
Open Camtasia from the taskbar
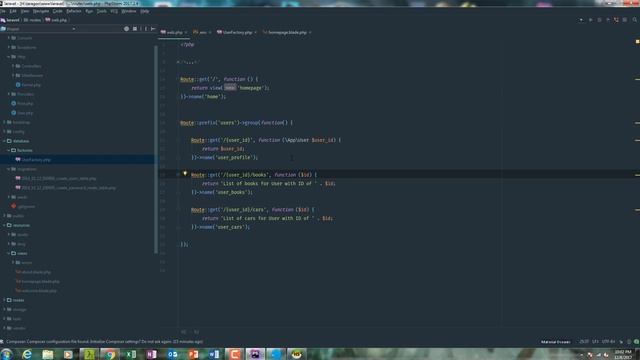tap(235, 354)
